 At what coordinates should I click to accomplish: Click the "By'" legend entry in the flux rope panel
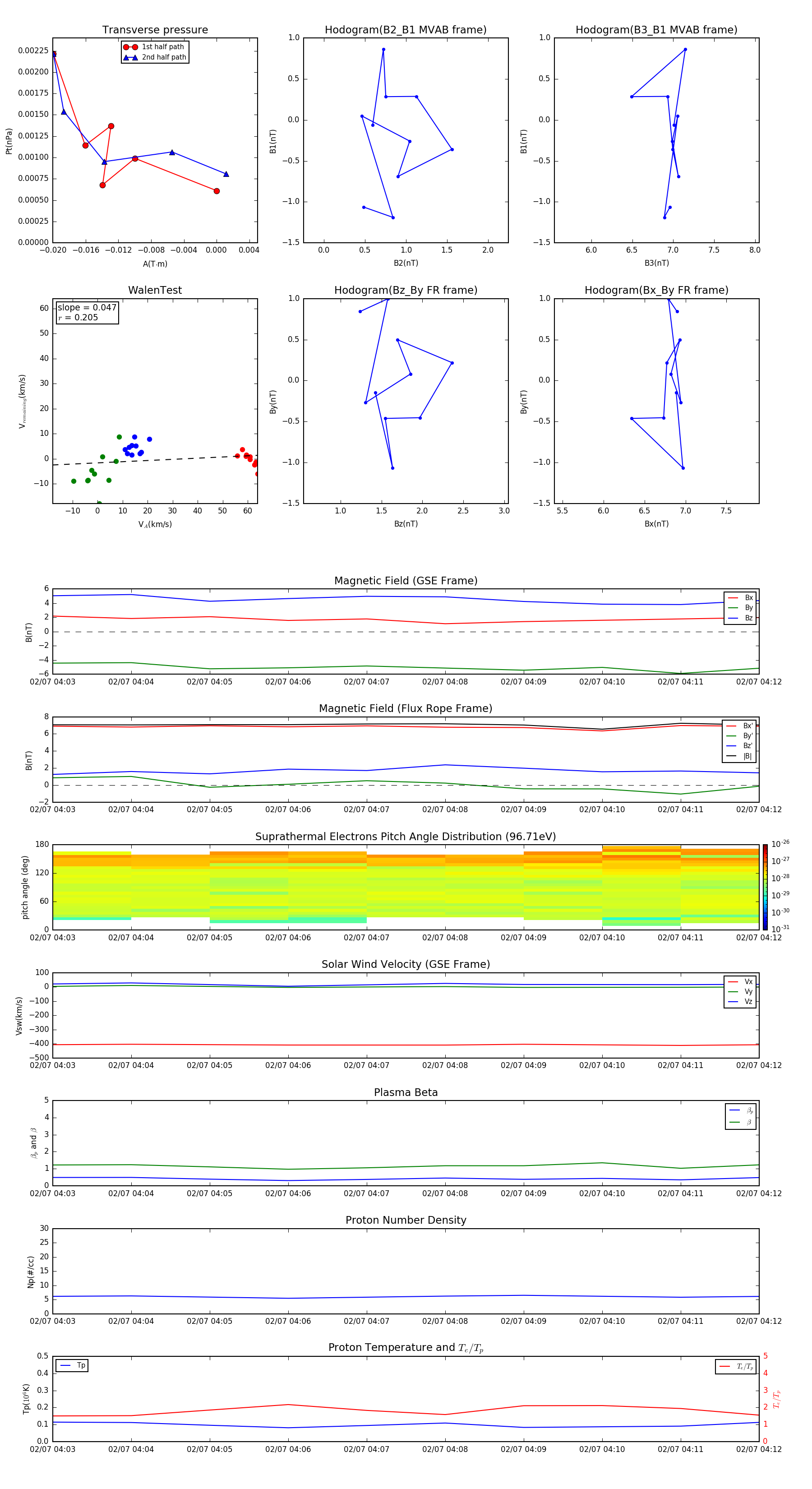pyautogui.click(x=740, y=736)
